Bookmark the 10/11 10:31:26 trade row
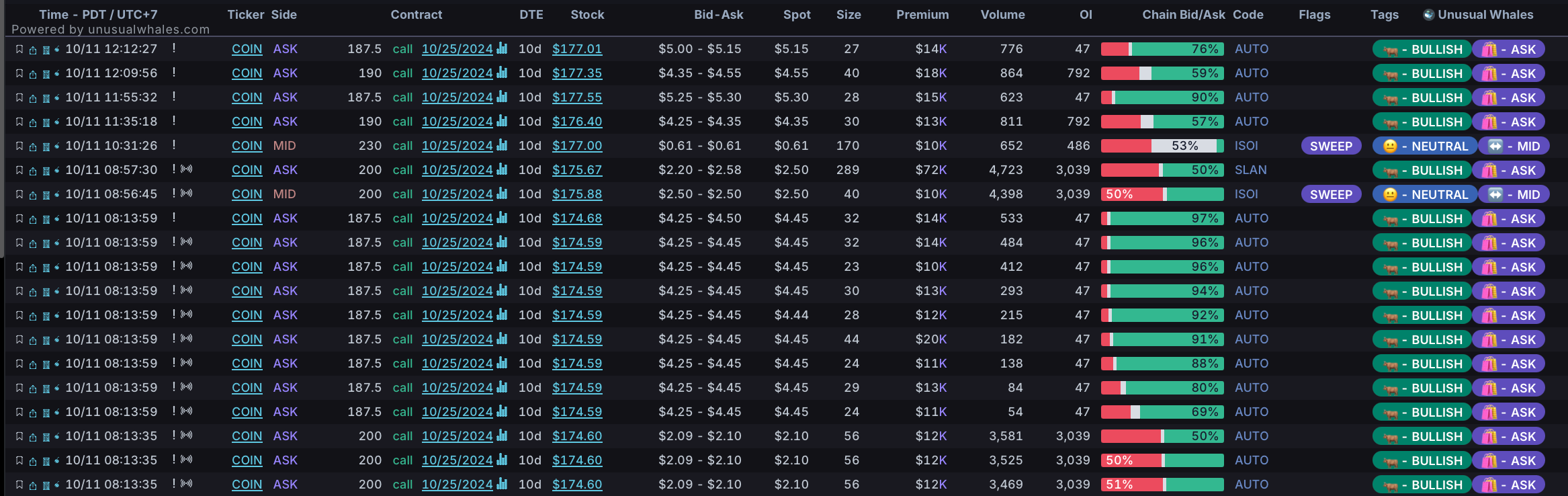 tap(19, 146)
